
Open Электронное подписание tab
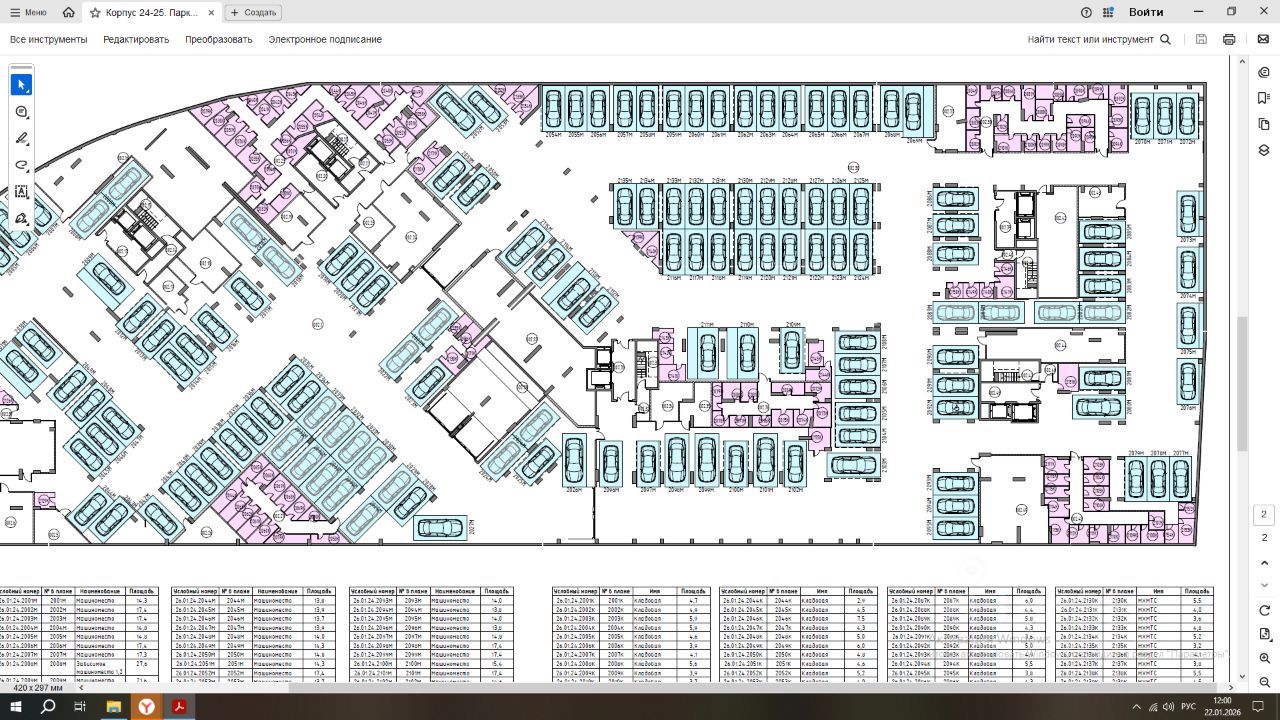click(x=325, y=39)
